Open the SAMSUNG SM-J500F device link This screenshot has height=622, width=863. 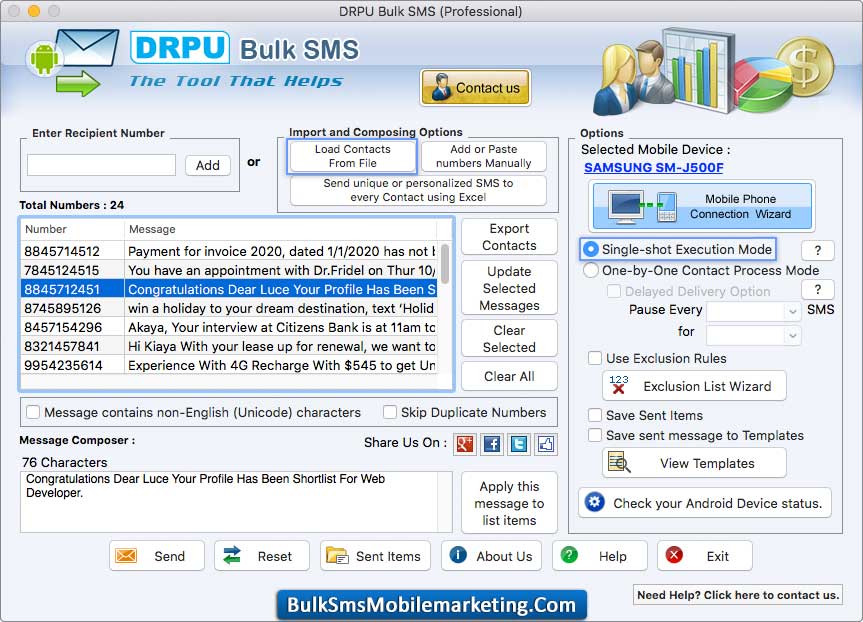653,168
